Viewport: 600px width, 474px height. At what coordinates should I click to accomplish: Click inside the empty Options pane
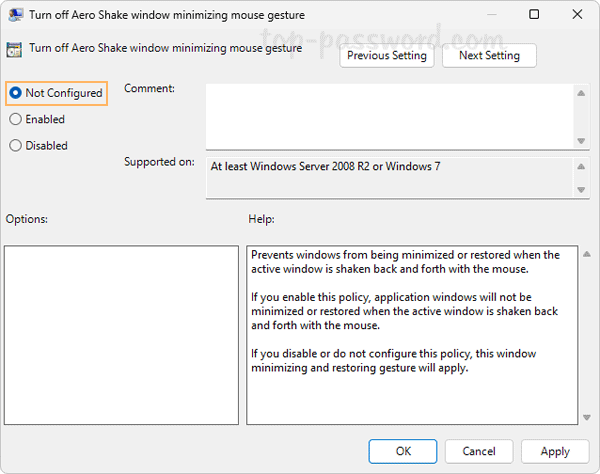click(x=121, y=335)
